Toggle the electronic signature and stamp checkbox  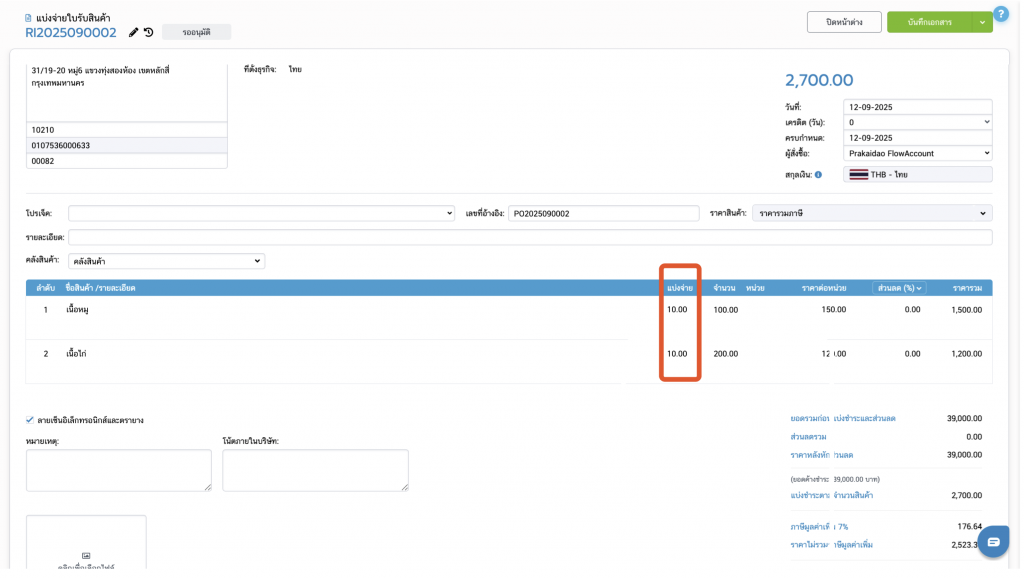[30, 420]
